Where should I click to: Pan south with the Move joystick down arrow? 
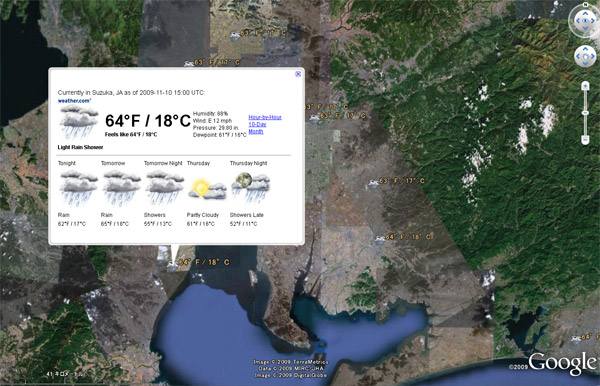pyautogui.click(x=585, y=64)
